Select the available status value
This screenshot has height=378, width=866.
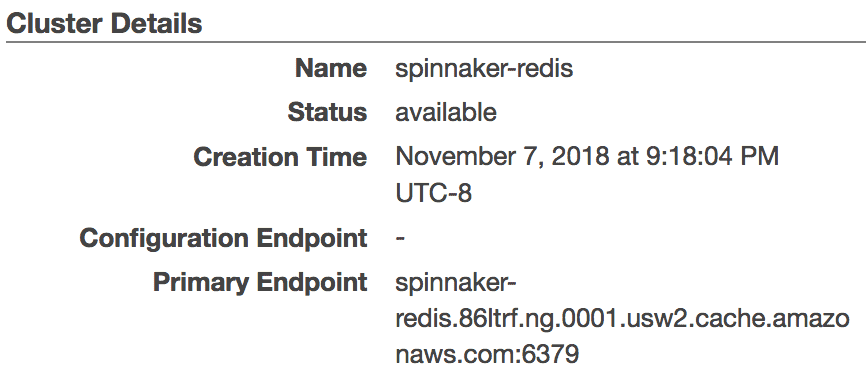pos(446,112)
